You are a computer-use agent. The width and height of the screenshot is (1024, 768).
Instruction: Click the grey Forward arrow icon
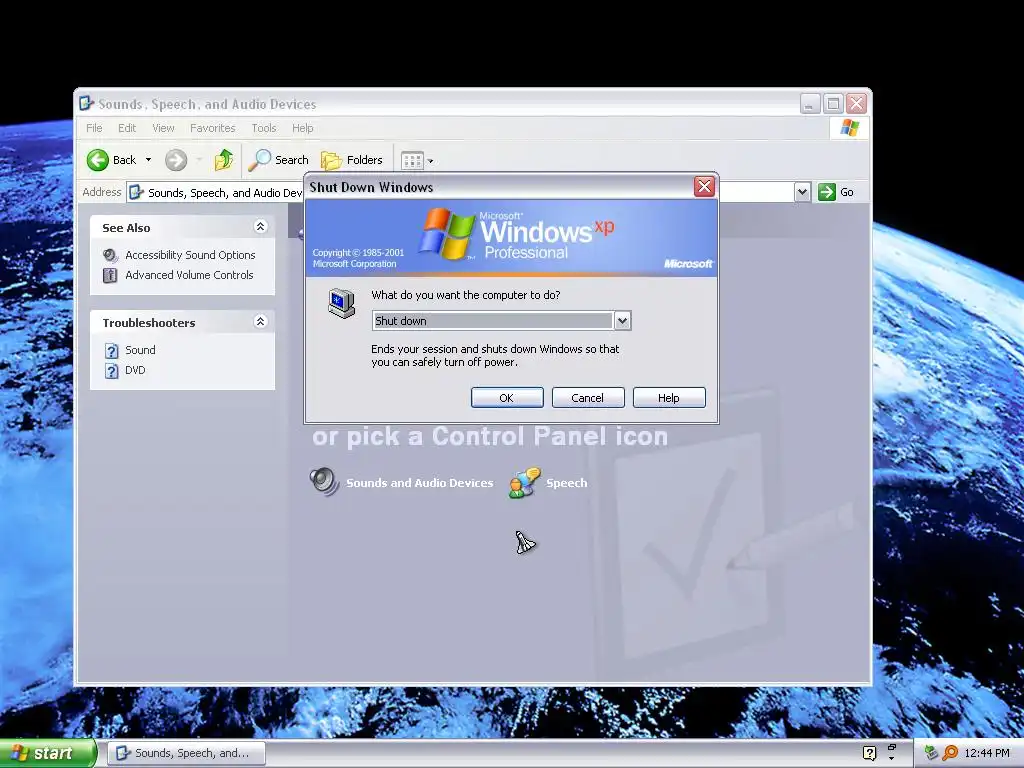click(176, 160)
